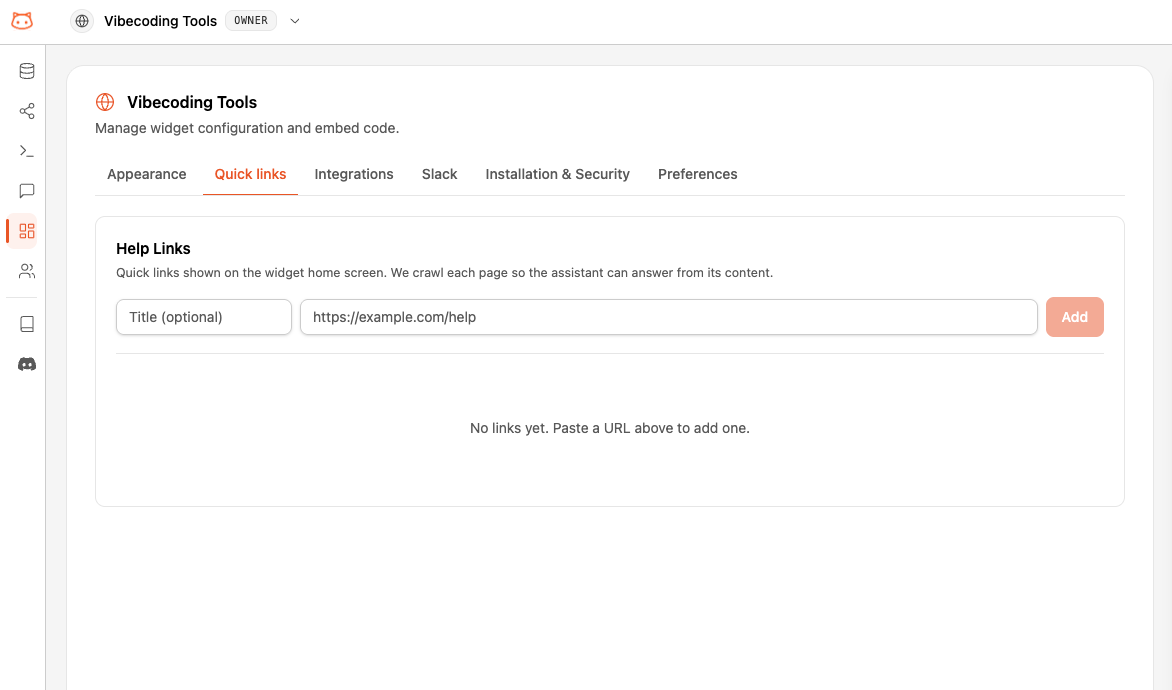Image resolution: width=1172 pixels, height=690 pixels.
Task: Click the Vibecoding Tools workspace name in header
Action: 161,21
